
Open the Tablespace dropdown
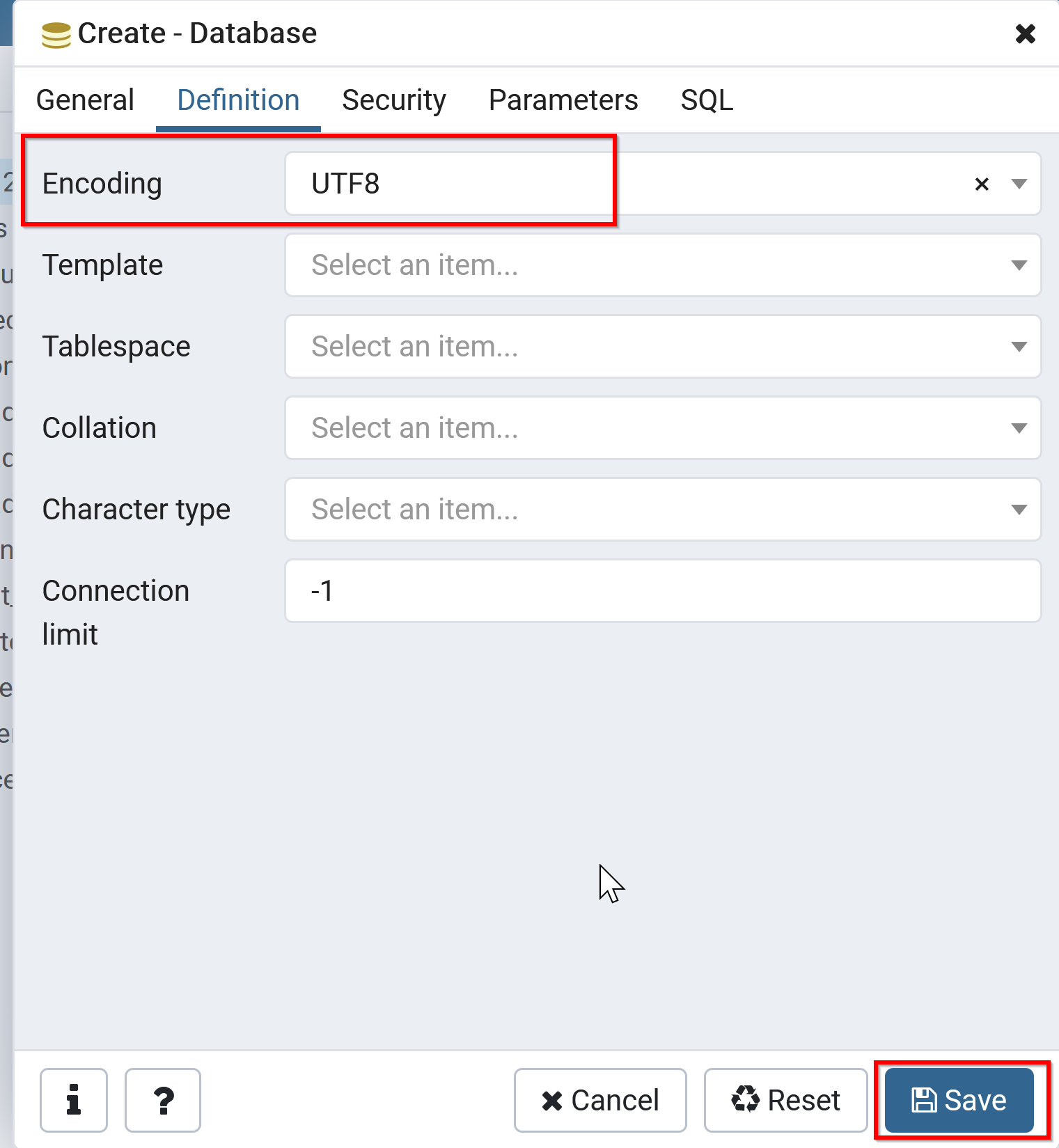point(661,347)
